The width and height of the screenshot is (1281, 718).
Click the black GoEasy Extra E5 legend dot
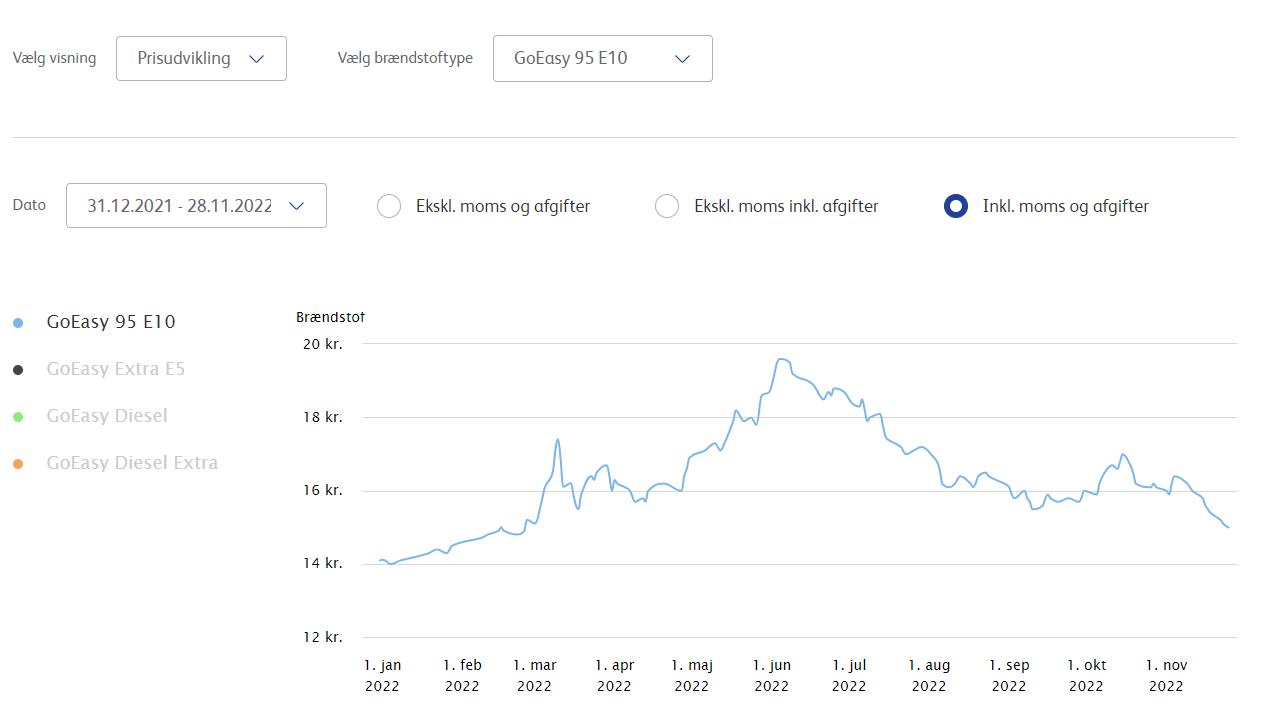point(18,370)
